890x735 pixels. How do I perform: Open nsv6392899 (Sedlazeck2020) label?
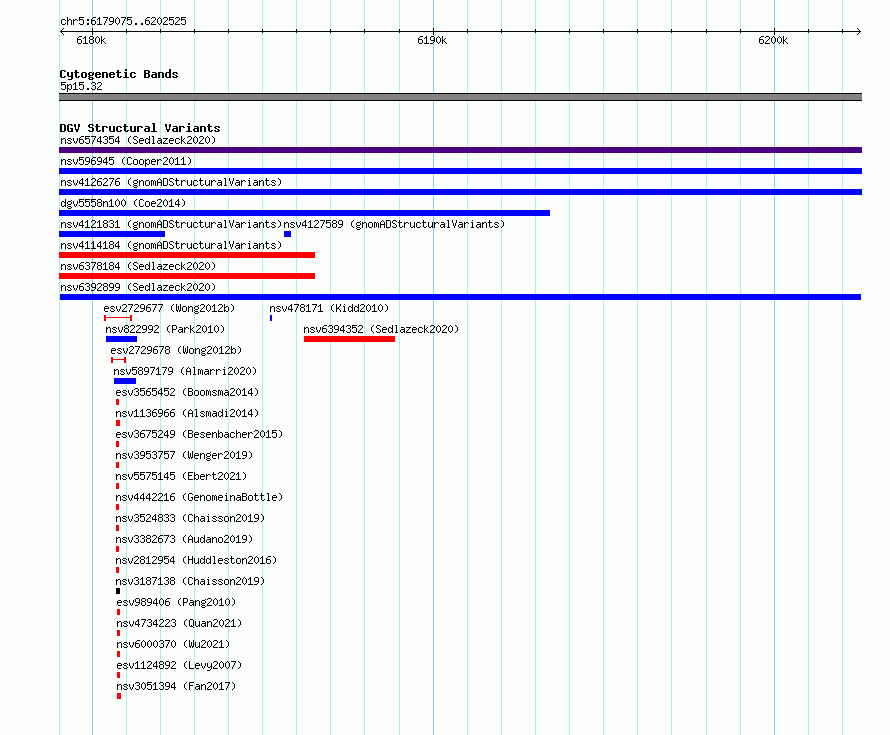tap(138, 287)
